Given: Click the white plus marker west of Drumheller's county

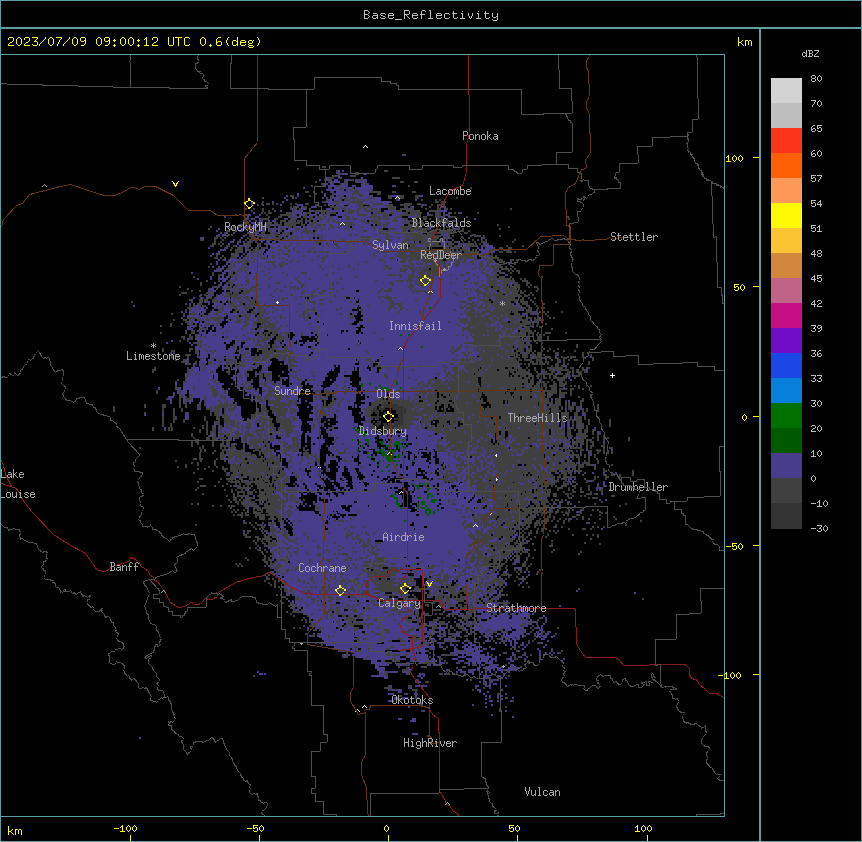Looking at the screenshot, I should (612, 375).
